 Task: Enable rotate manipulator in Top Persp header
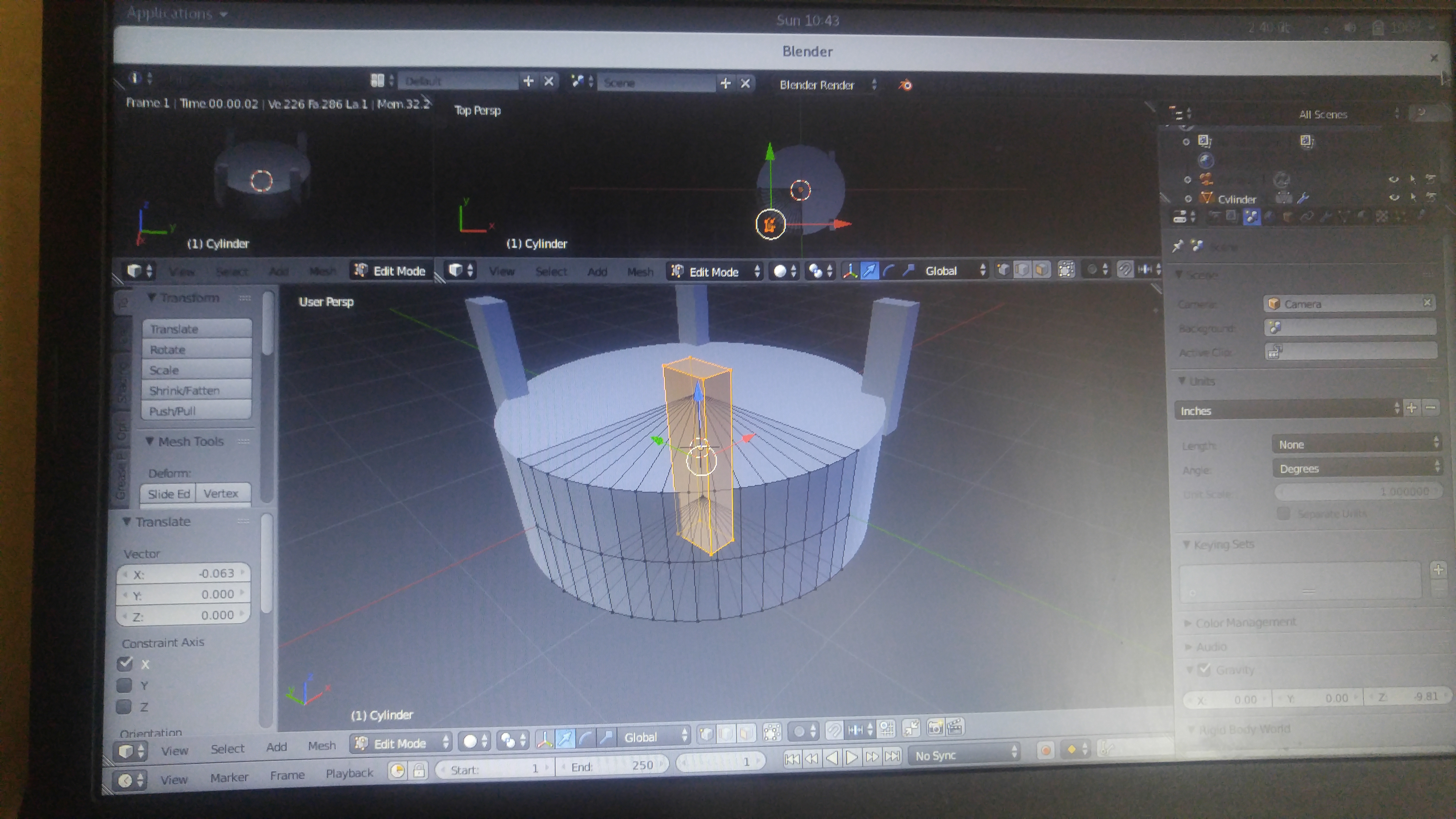889,271
